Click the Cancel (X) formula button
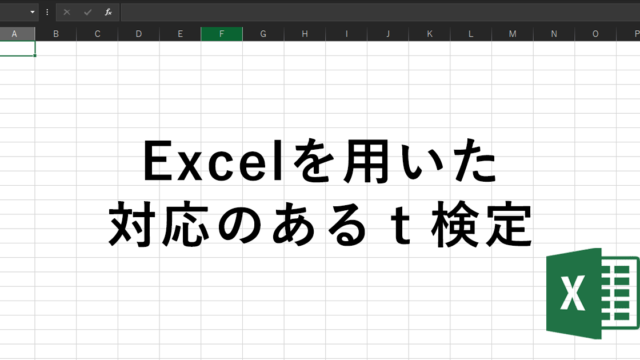Viewport: 640px width, 360px height. tap(67, 12)
